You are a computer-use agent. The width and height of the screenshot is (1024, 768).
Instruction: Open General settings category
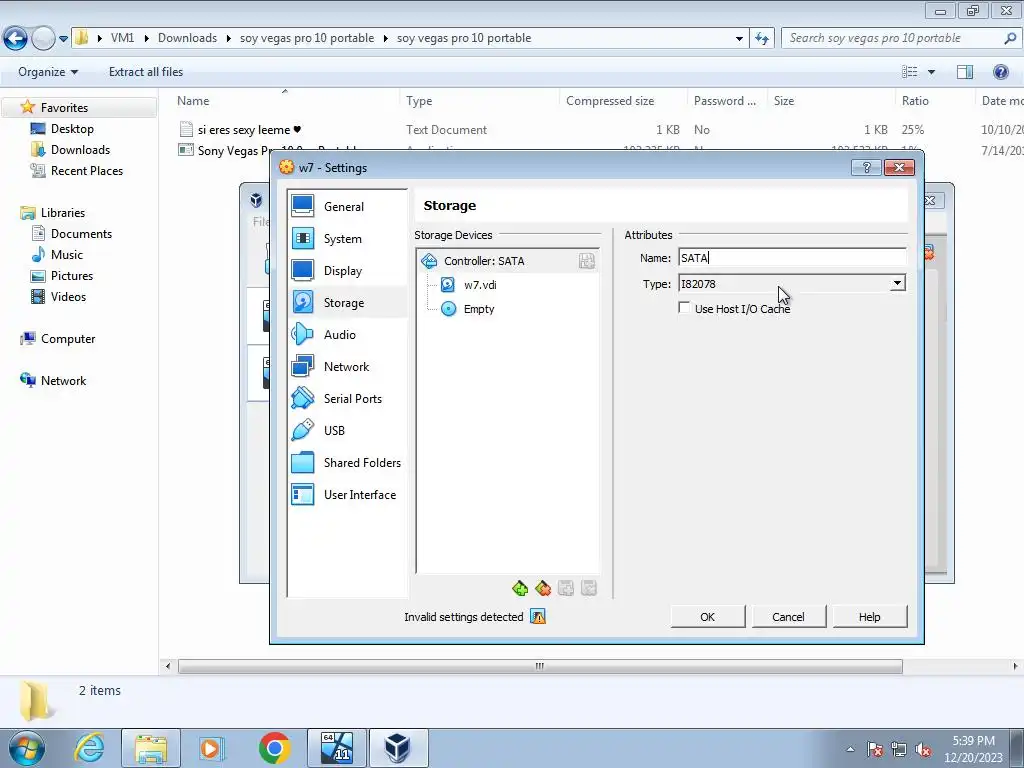coord(347,206)
